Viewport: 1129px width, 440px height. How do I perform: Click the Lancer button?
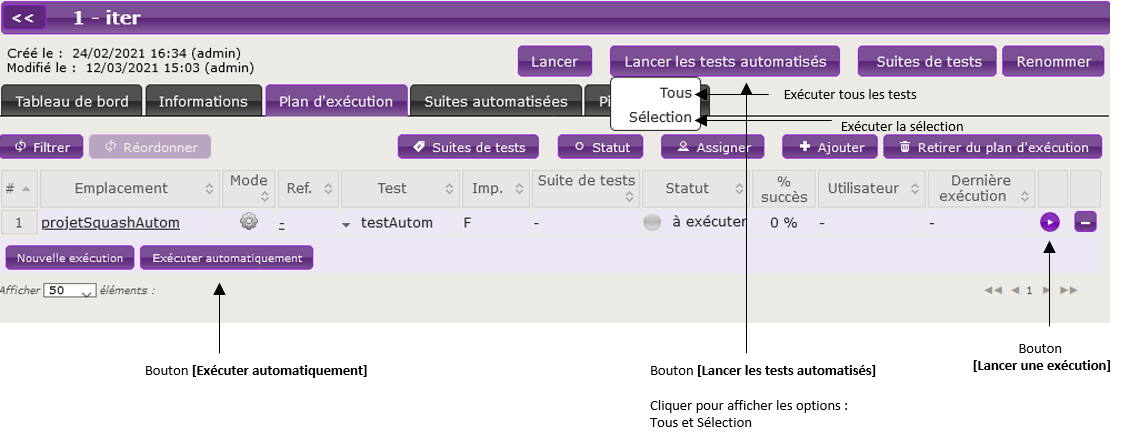[x=554, y=61]
